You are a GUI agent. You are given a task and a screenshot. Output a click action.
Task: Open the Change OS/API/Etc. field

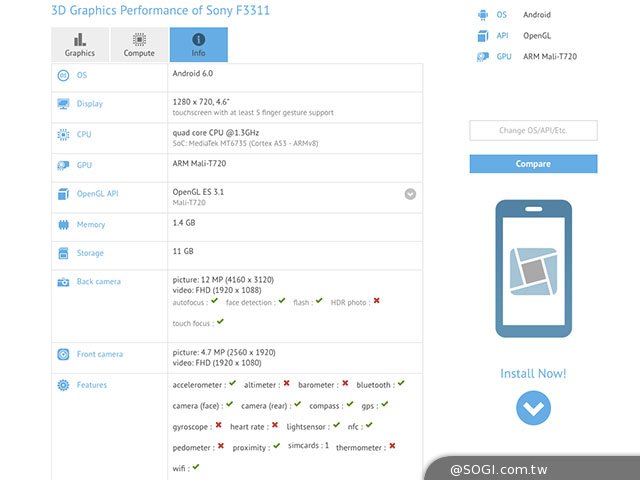point(533,131)
